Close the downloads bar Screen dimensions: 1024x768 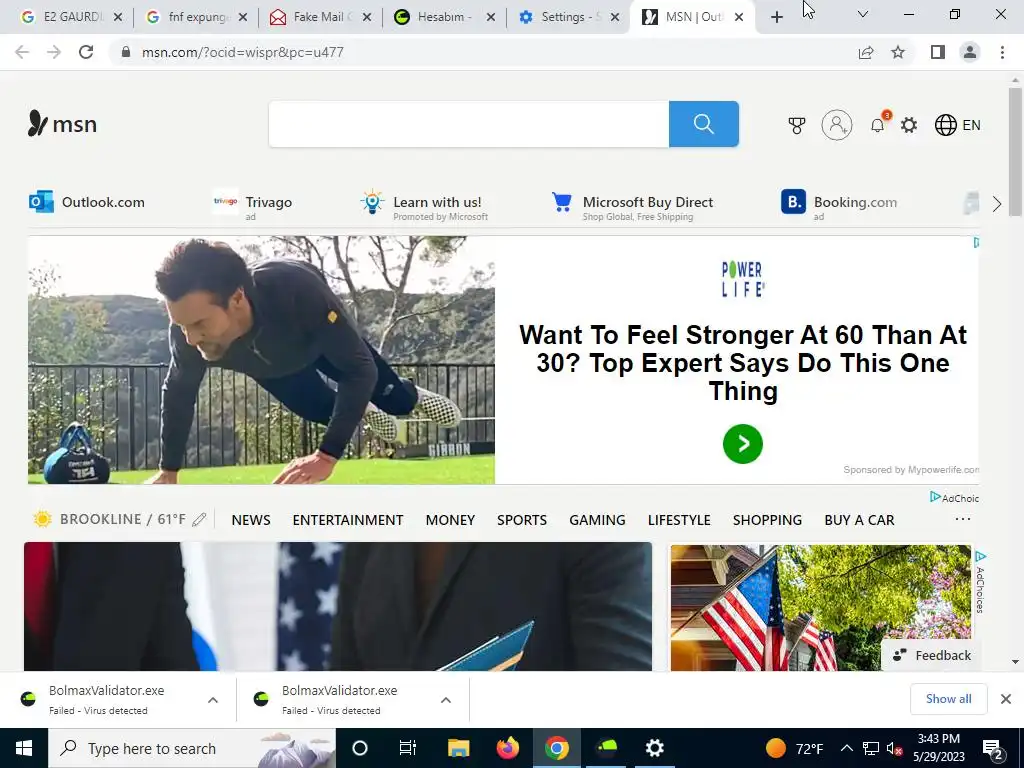[x=1006, y=699]
